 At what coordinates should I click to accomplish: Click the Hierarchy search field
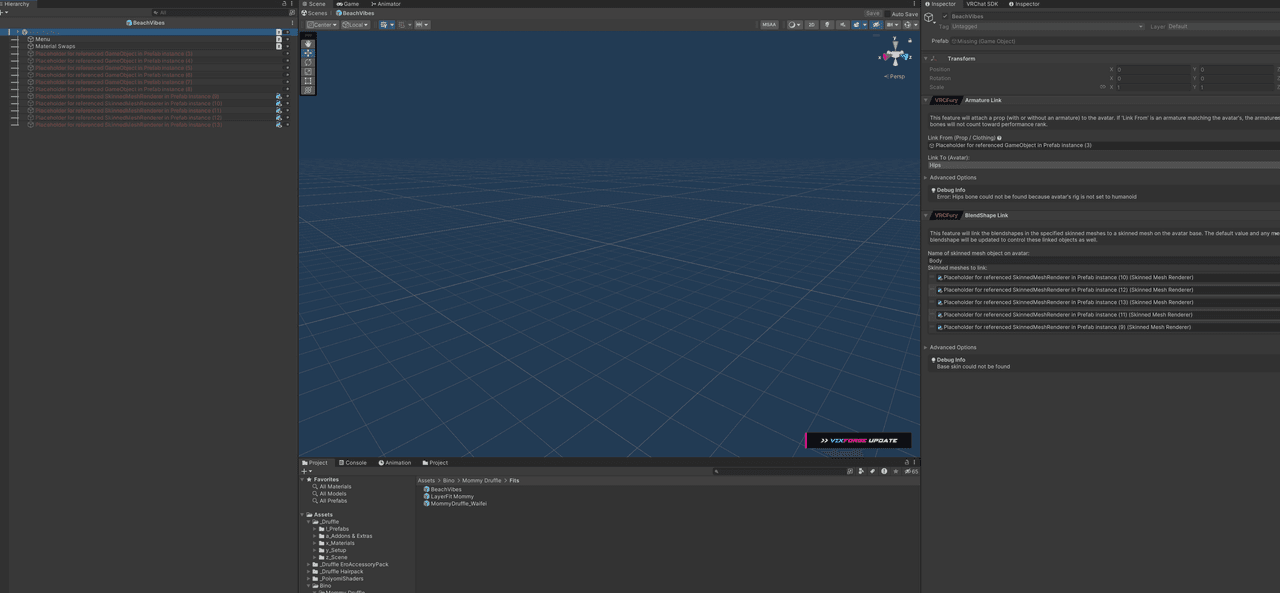point(220,12)
